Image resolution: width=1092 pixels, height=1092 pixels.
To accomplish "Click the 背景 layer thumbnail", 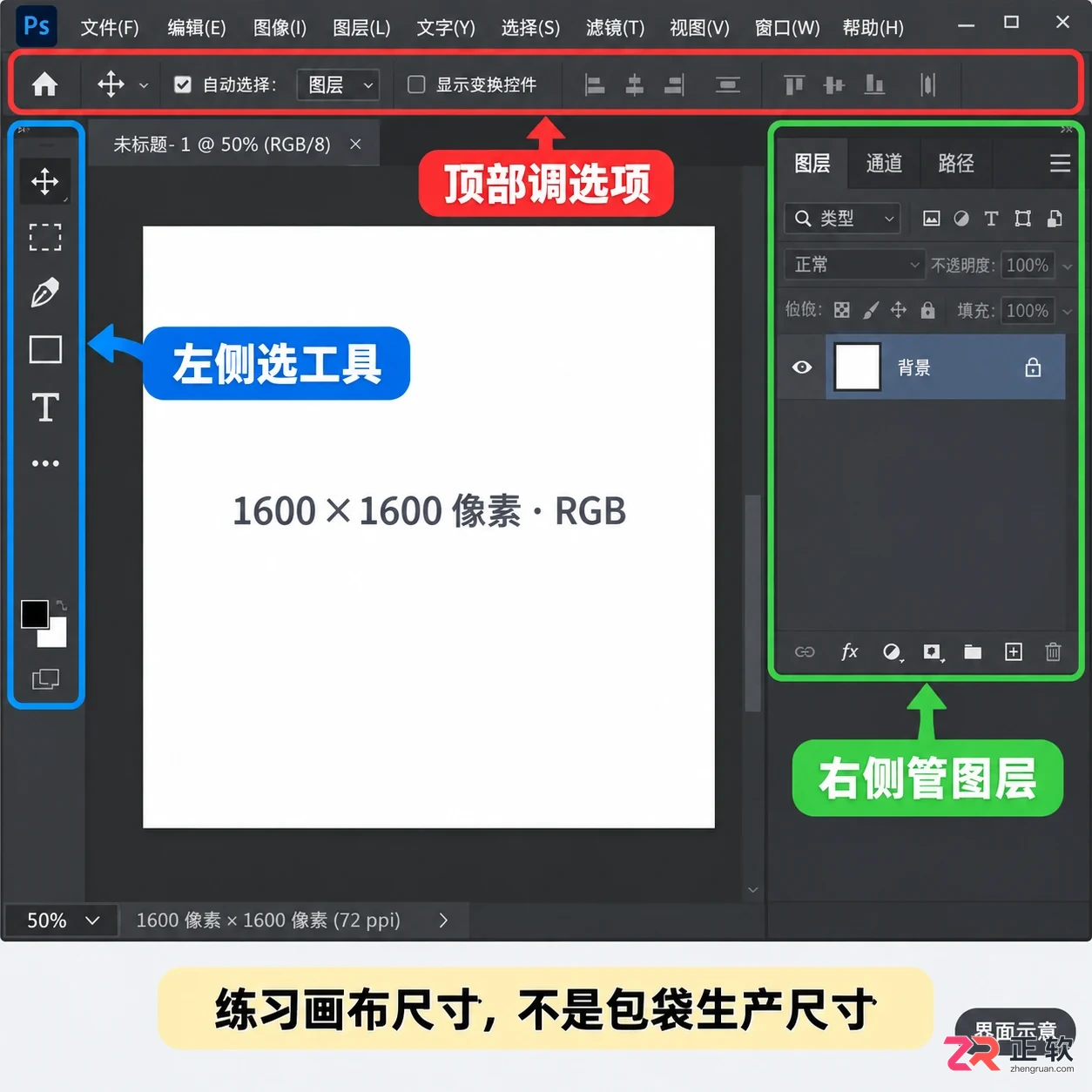I will tap(858, 367).
